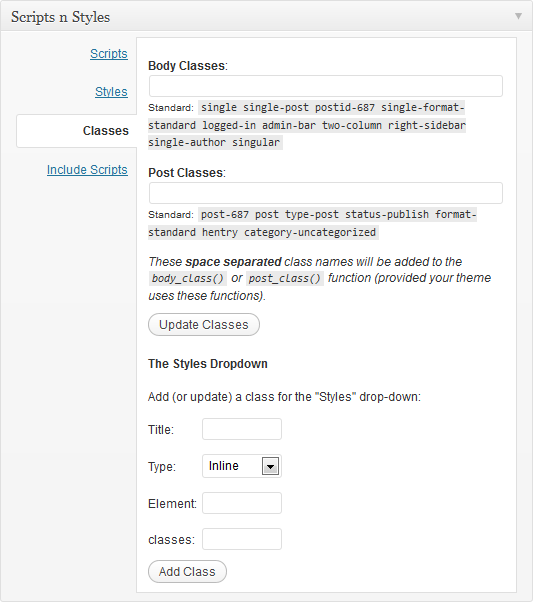Open the Type dropdown showing Inline
533x602 pixels.
pos(242,466)
